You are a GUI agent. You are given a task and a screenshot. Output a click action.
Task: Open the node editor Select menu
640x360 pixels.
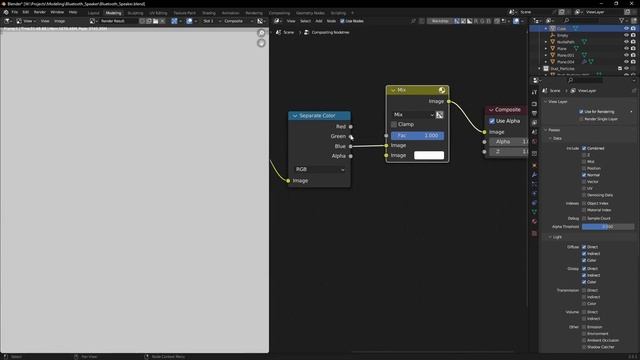tap(305, 21)
